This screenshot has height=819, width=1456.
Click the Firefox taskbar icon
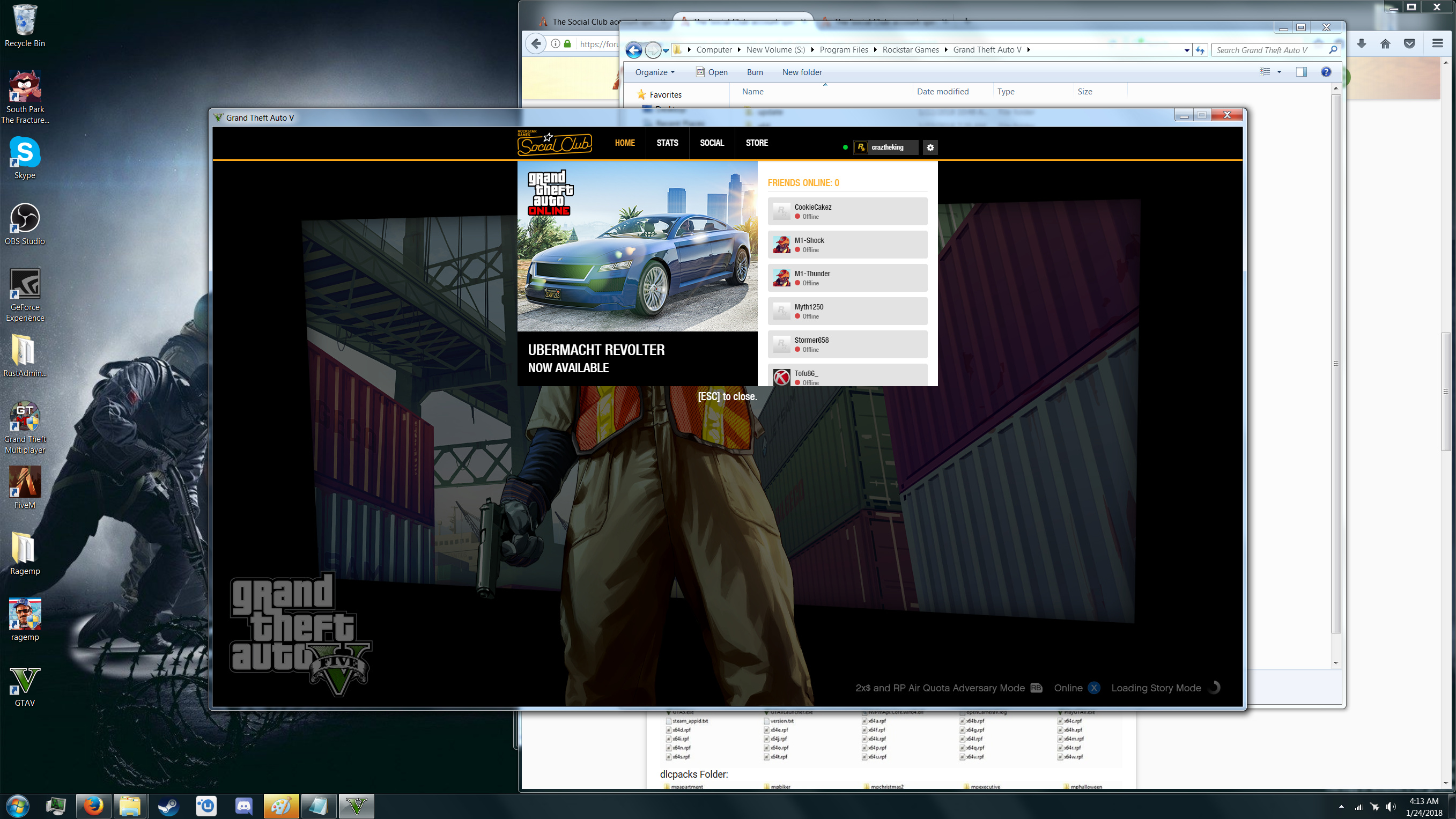click(x=93, y=806)
